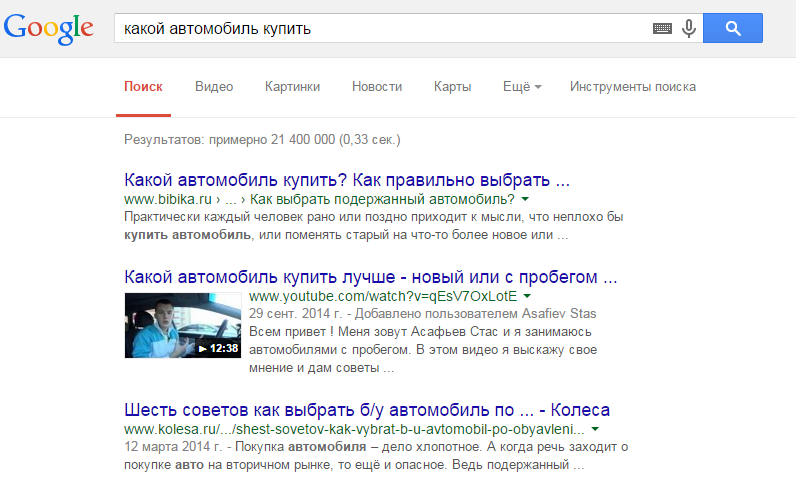796x478 pixels.
Task: Expand the arrow next to youtube.com URL
Action: [527, 296]
